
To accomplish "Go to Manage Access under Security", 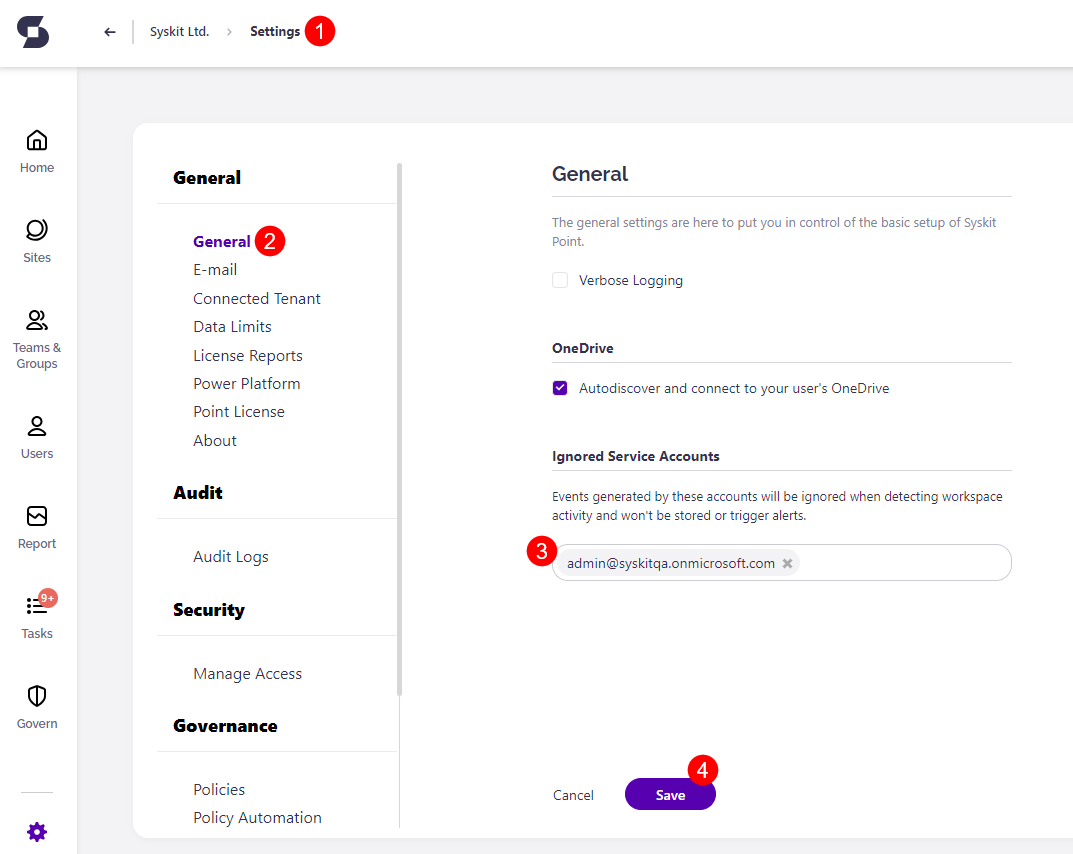I will [247, 673].
